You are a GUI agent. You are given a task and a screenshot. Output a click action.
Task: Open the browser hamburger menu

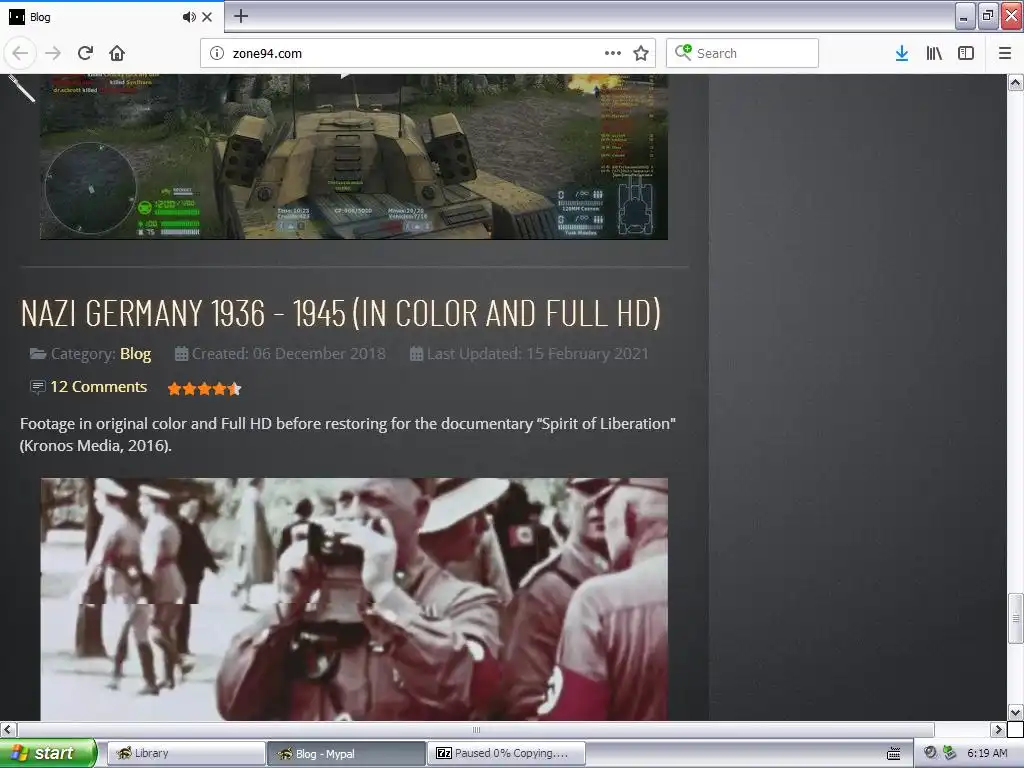coord(1005,53)
